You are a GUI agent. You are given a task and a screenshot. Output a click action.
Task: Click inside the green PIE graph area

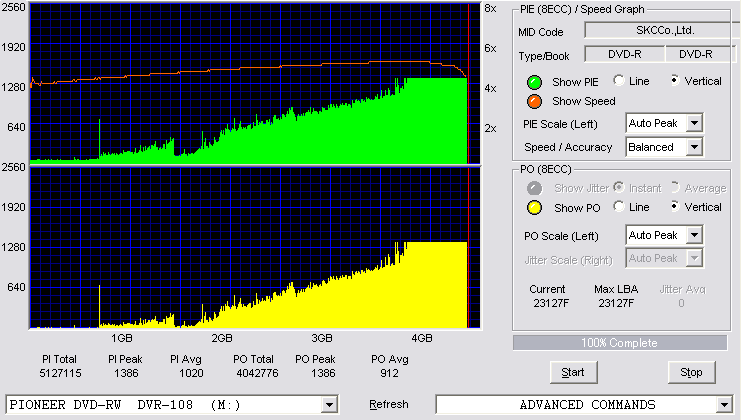[255, 84]
